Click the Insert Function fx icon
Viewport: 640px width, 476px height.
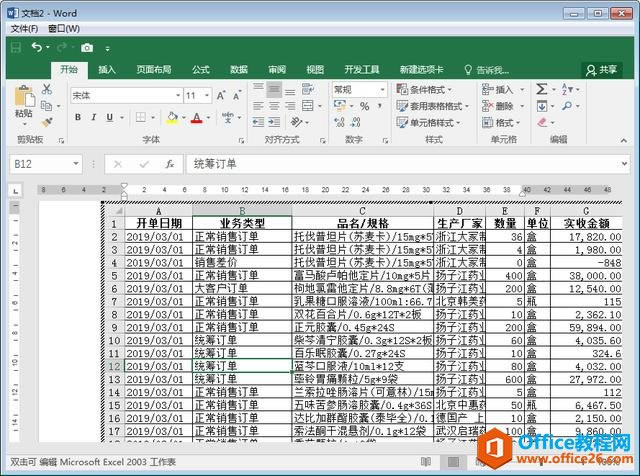[x=170, y=164]
